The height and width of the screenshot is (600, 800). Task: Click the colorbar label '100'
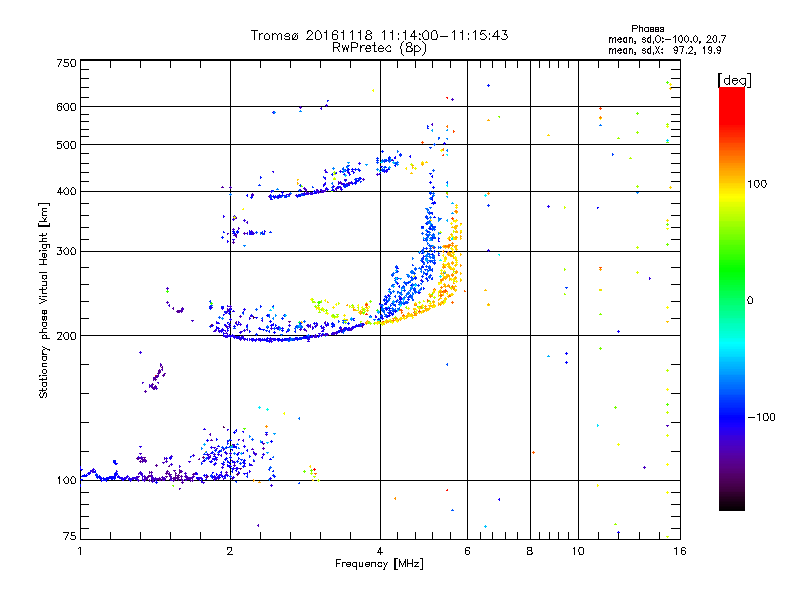tap(757, 184)
